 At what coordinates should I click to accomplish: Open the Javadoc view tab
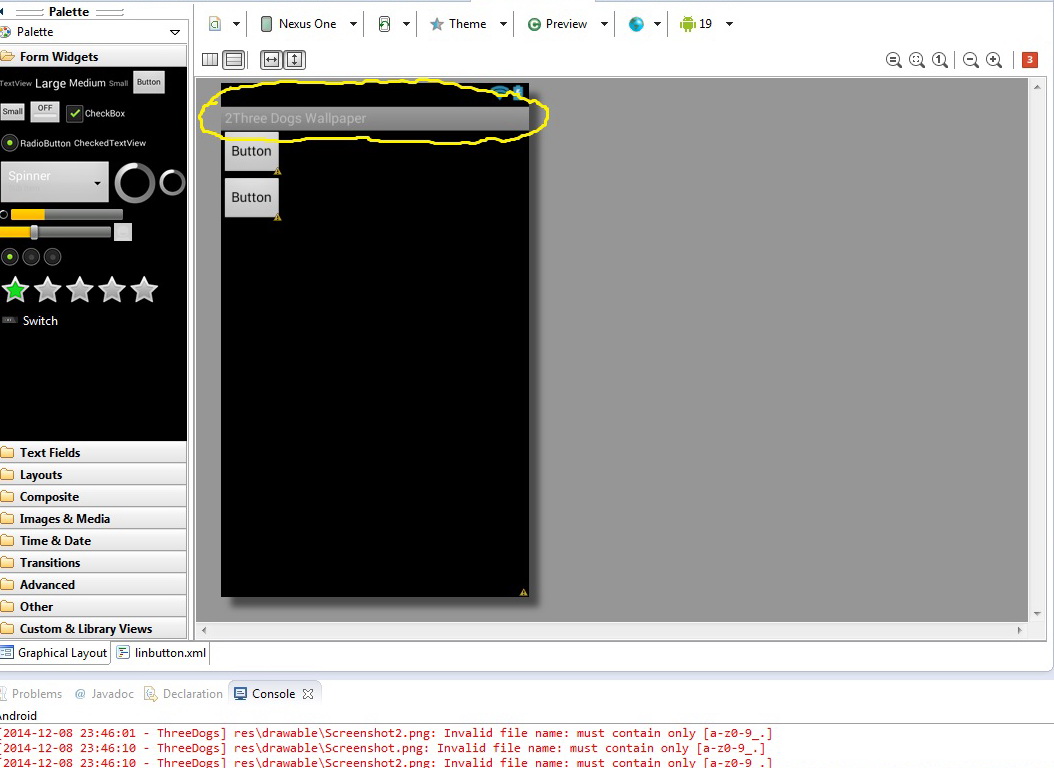tap(104, 694)
